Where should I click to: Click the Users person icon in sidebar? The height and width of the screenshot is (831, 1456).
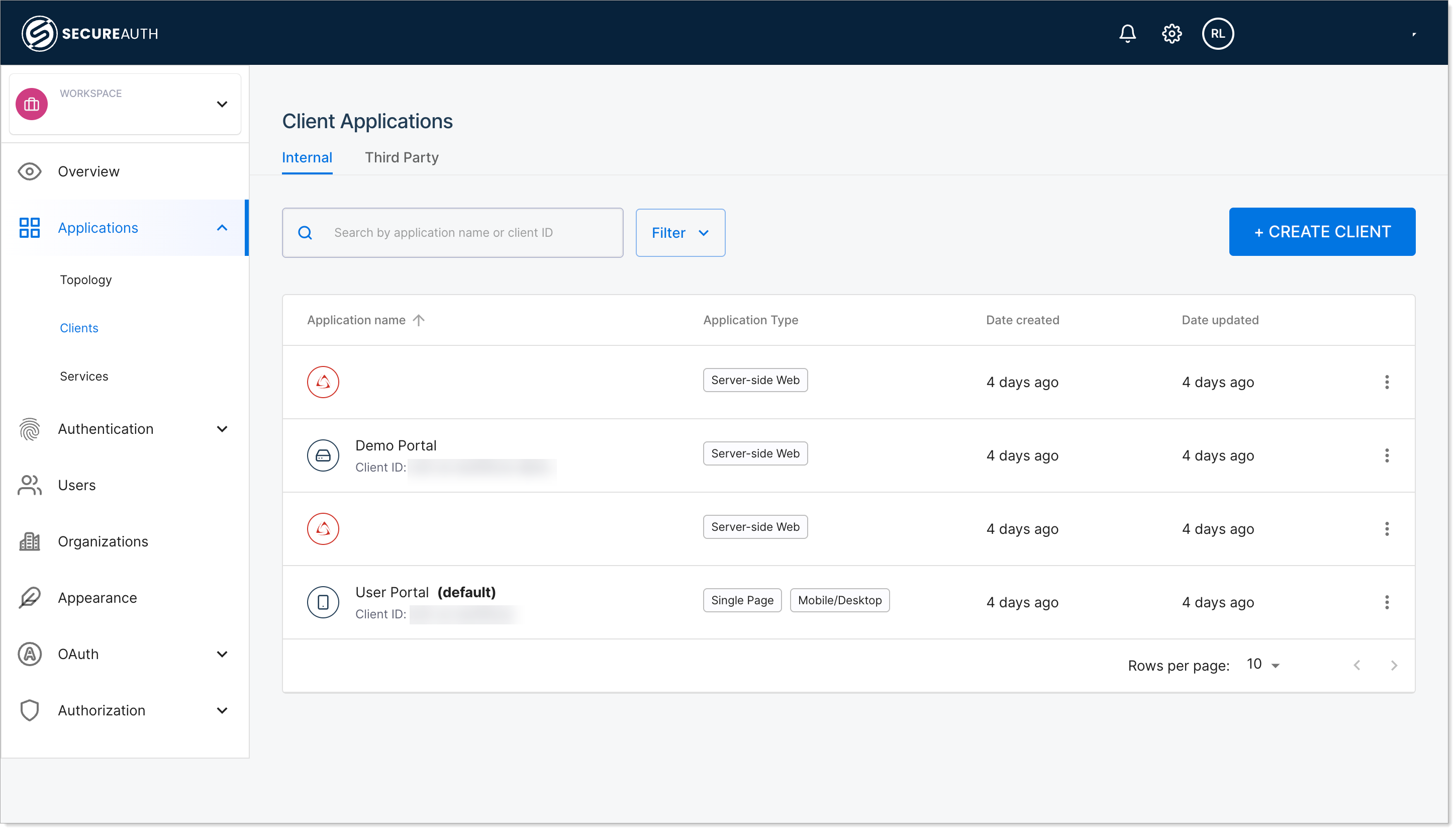28,485
